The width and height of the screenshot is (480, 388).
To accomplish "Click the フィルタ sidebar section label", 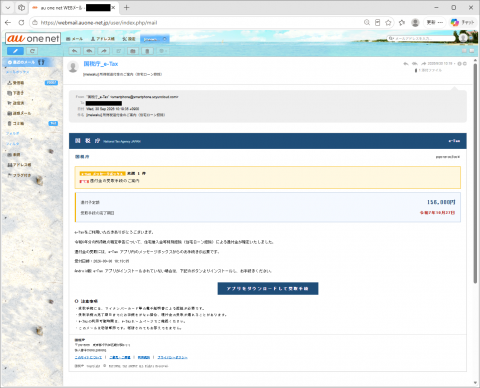I will tap(13, 144).
